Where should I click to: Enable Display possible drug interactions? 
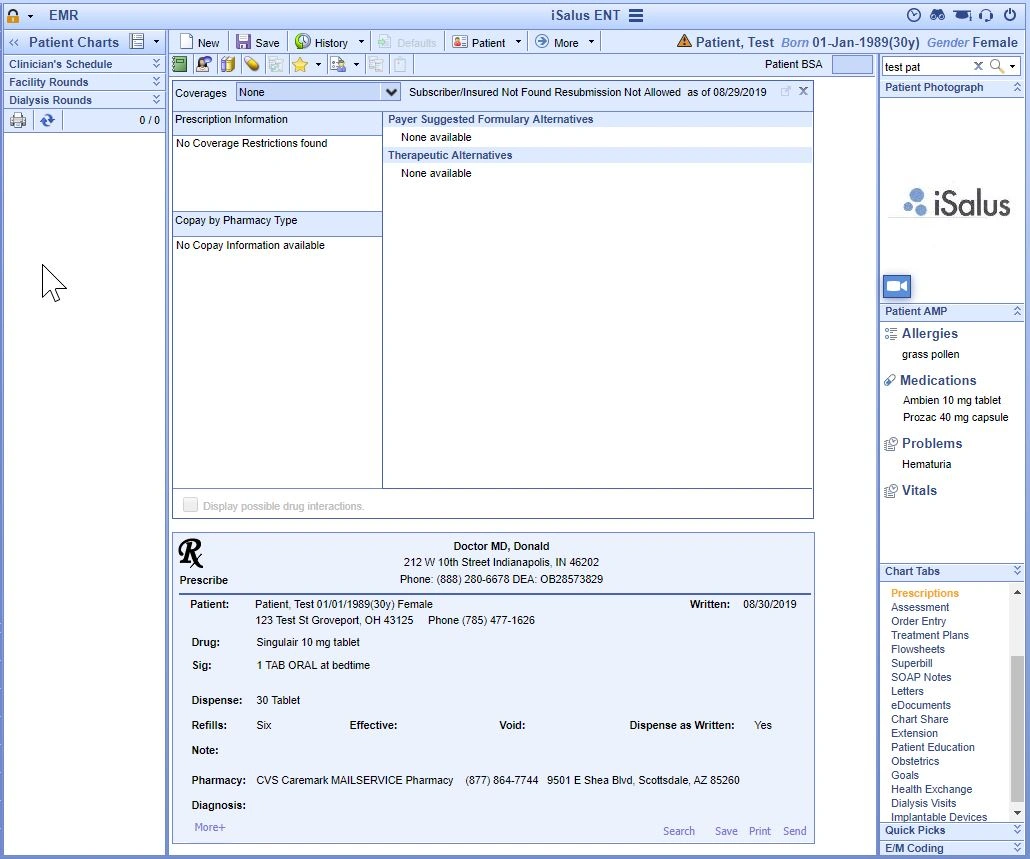pyautogui.click(x=190, y=504)
